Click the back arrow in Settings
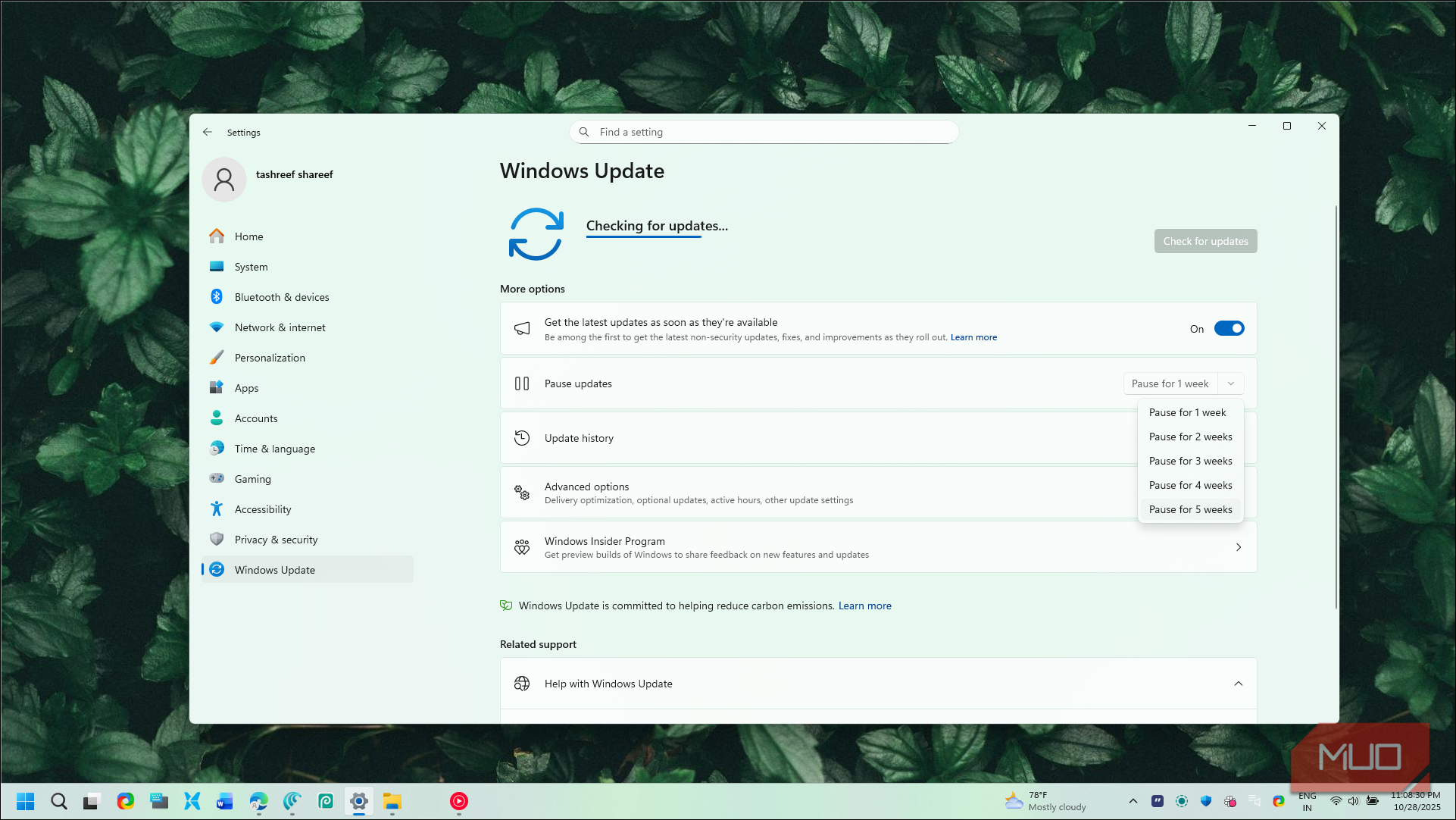1456x820 pixels. tap(208, 132)
